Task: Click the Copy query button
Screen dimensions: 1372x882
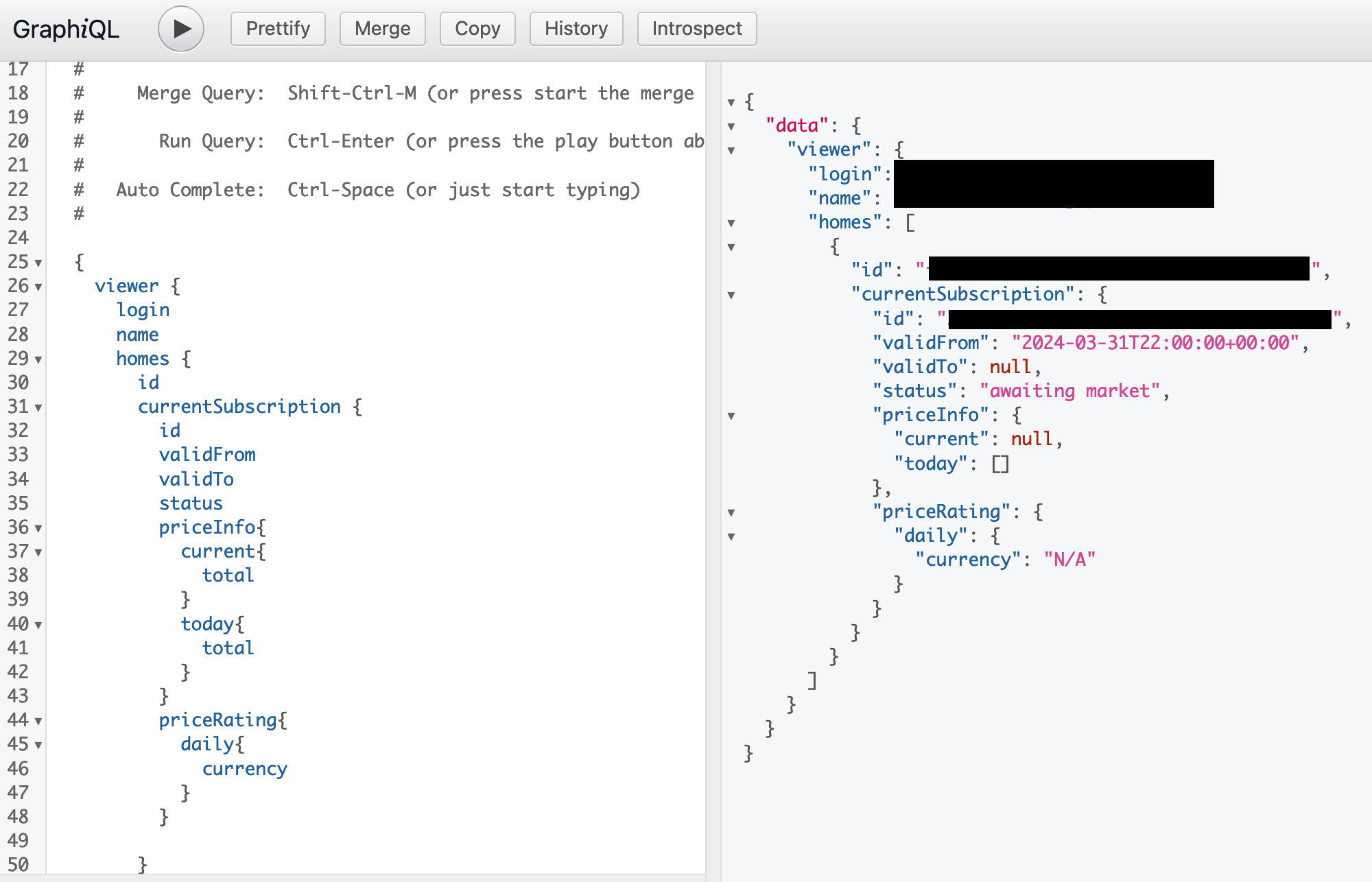Action: tap(477, 29)
